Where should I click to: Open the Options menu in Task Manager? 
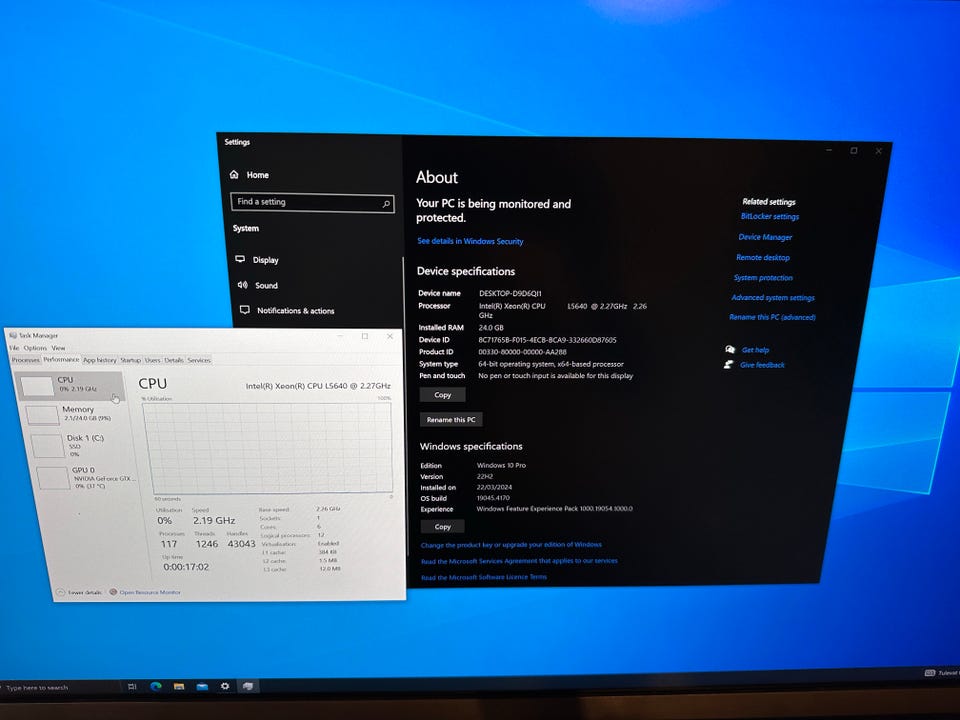35,348
